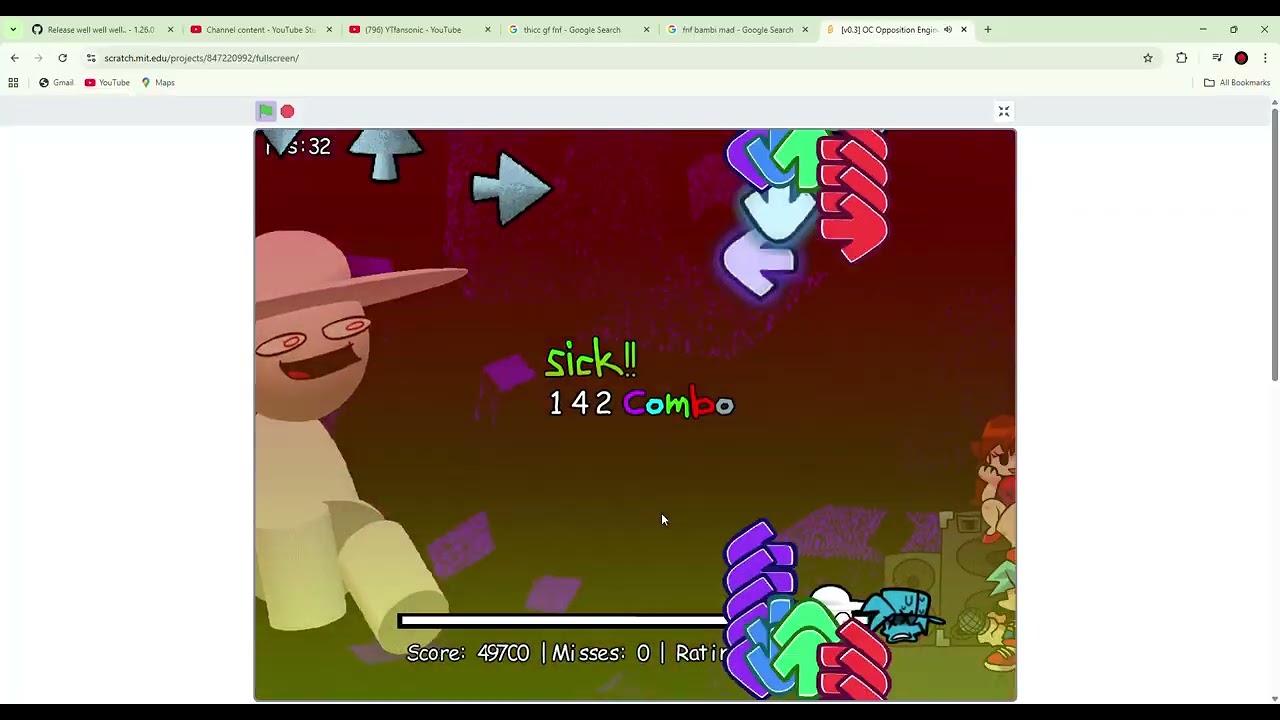
Task: Click the Misses: 0 text
Action: point(601,653)
